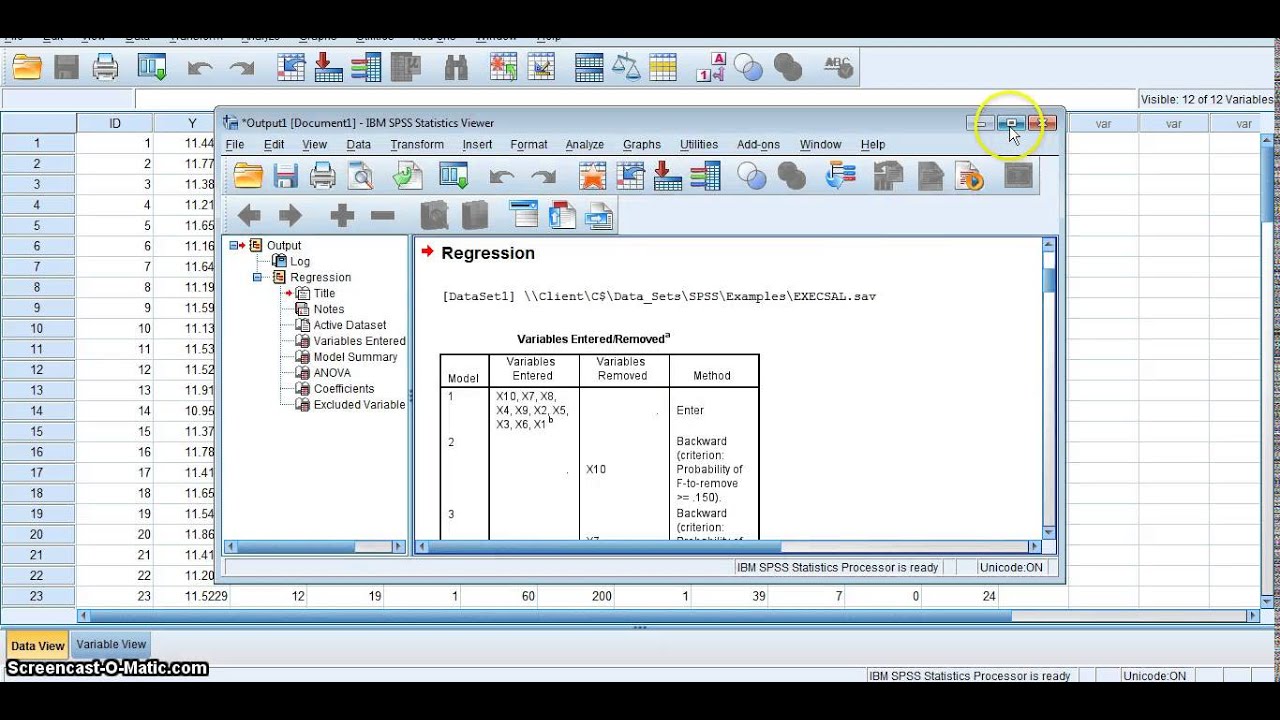The width and height of the screenshot is (1280, 720).
Task: Spell check ABC icon in Data Editor
Action: click(x=838, y=67)
